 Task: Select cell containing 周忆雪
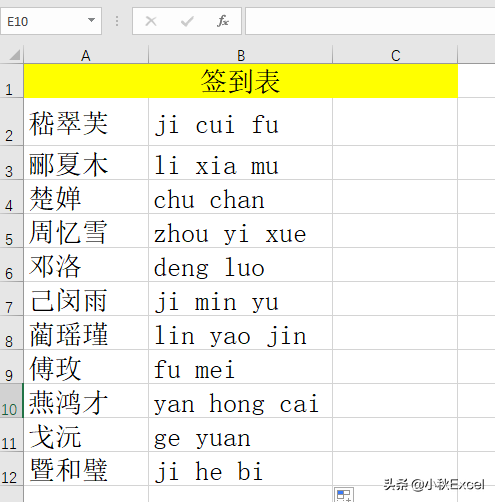(x=86, y=231)
